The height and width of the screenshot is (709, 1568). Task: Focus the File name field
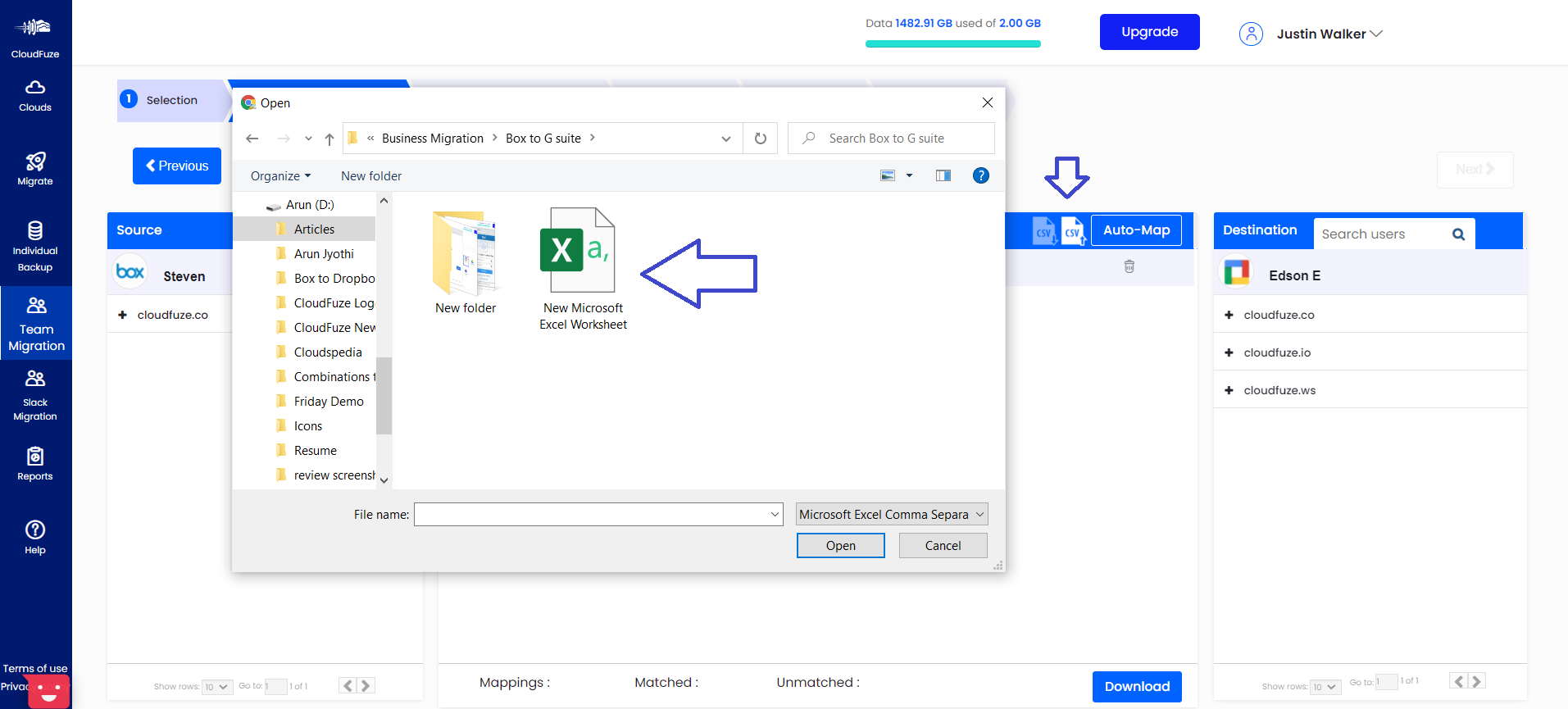tap(598, 515)
